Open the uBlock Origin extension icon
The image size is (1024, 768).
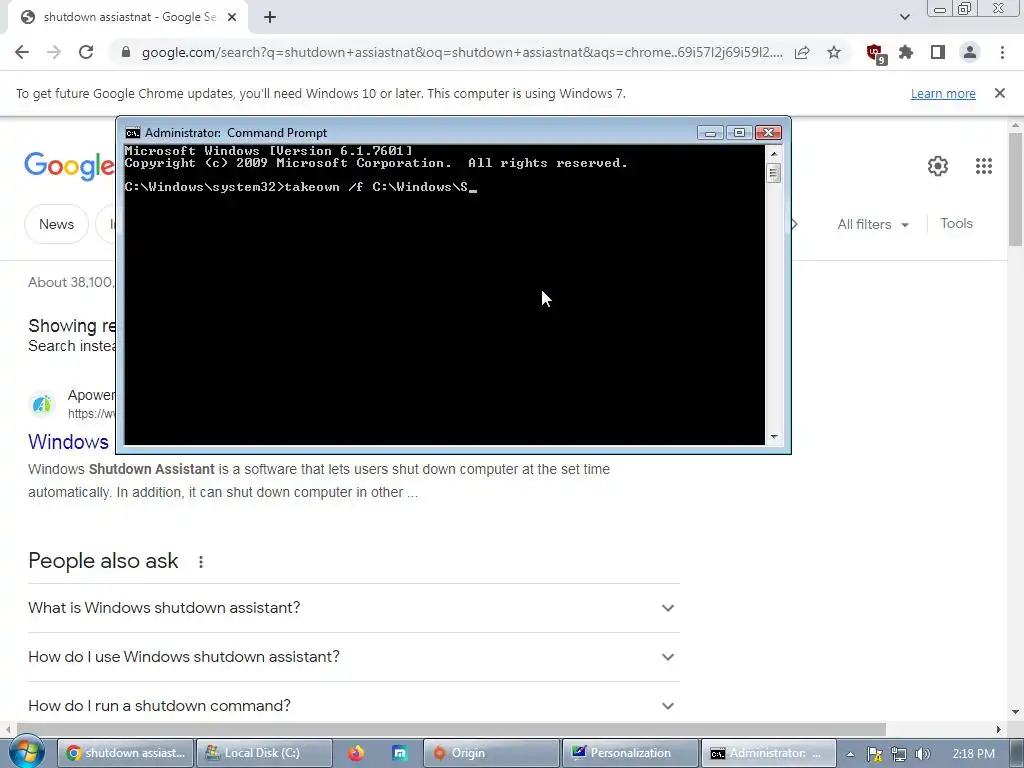click(x=875, y=53)
